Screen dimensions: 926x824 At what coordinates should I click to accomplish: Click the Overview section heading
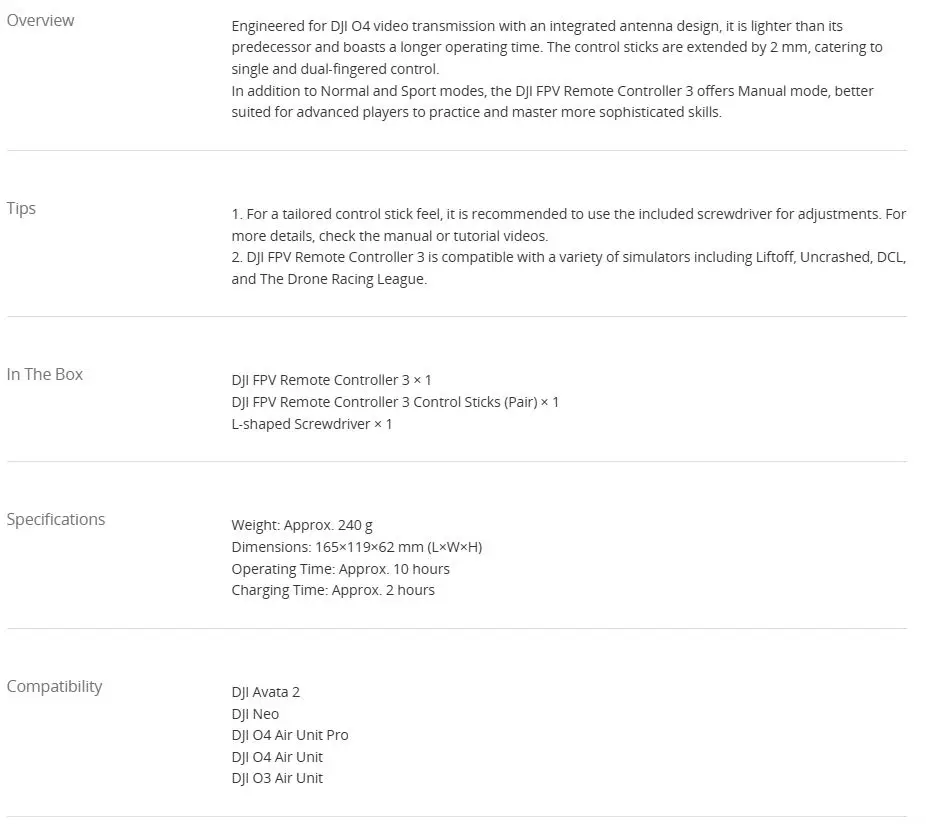tap(40, 20)
